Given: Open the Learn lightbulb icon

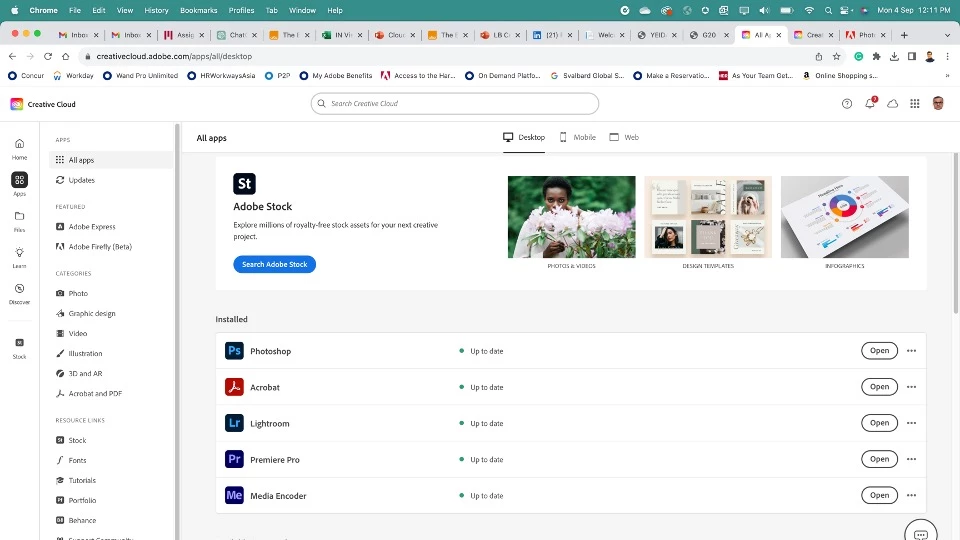Looking at the screenshot, I should tap(20, 252).
